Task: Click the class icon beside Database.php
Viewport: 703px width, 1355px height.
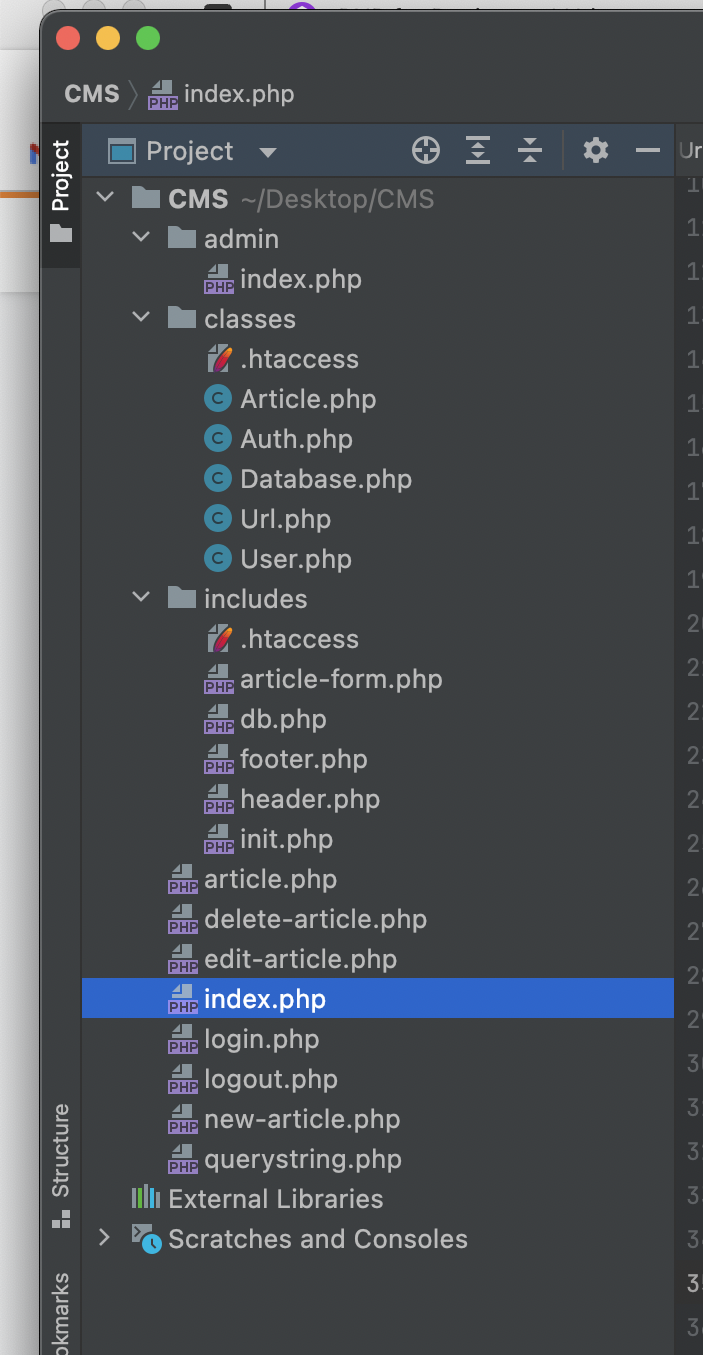Action: point(218,479)
